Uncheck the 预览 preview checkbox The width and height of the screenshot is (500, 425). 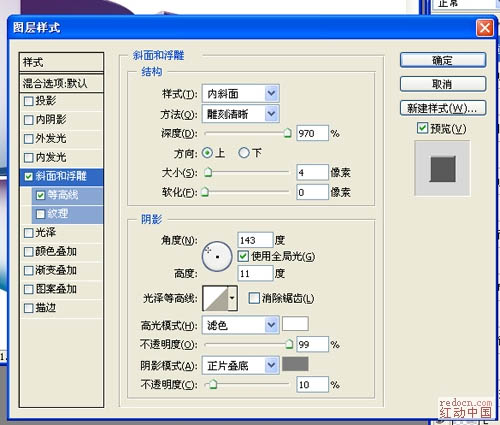422,128
